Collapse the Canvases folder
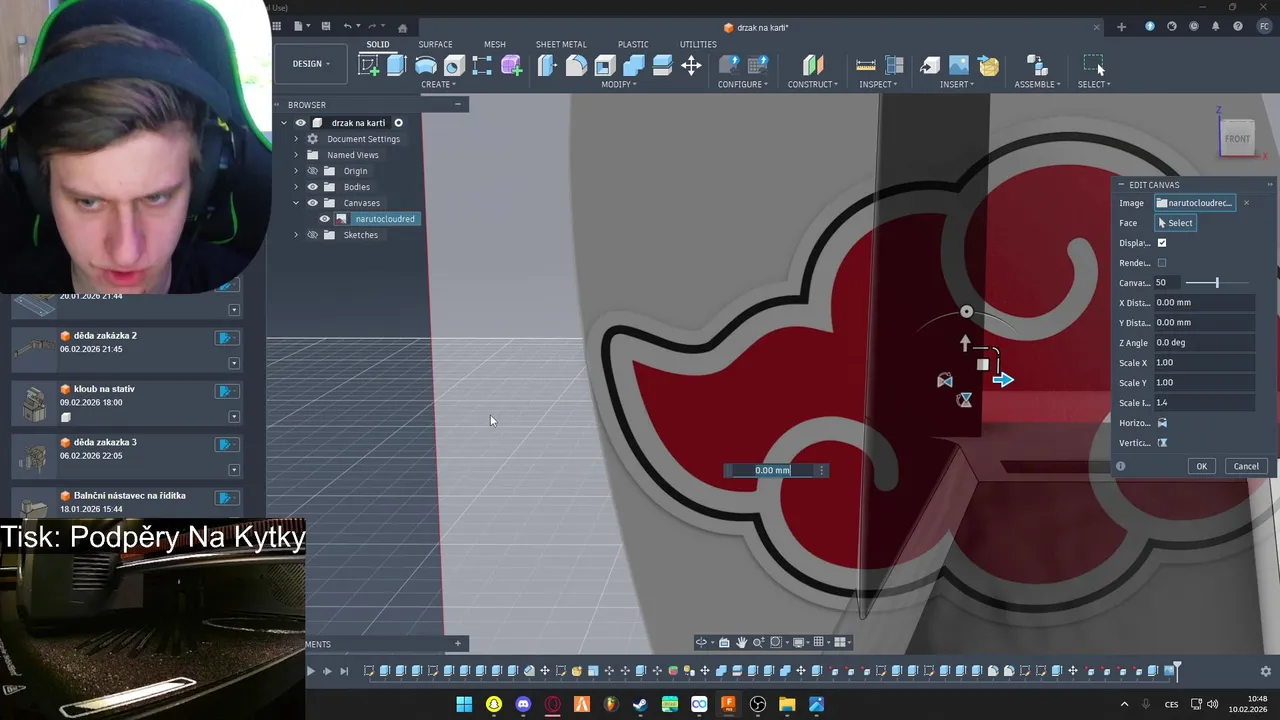Image resolution: width=1280 pixels, height=720 pixels. pyautogui.click(x=296, y=203)
